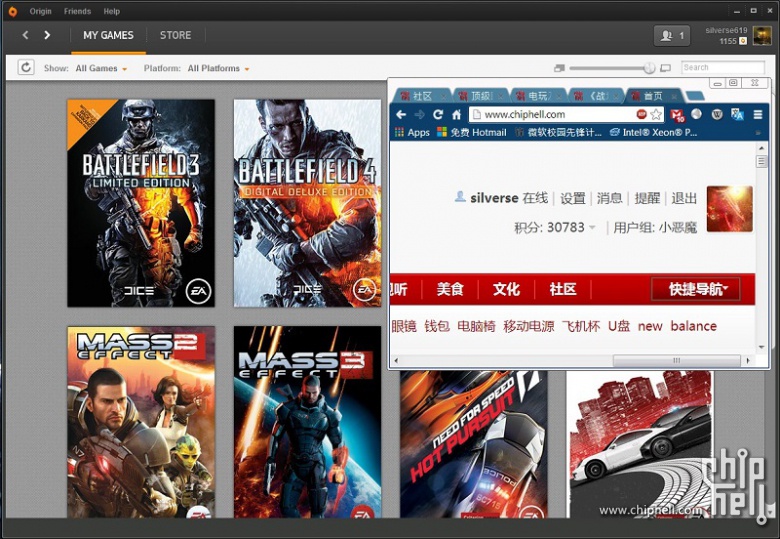
Task: Click the small tile size icon
Action: pos(559,68)
